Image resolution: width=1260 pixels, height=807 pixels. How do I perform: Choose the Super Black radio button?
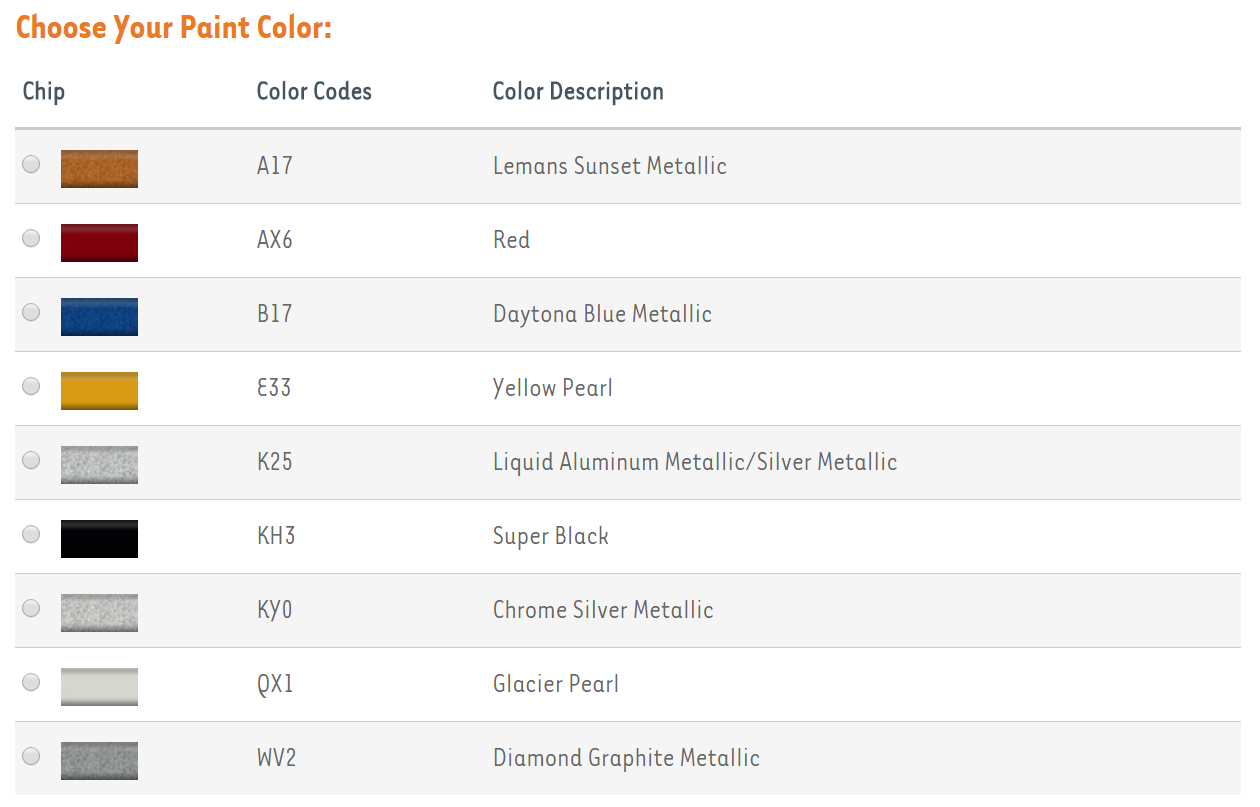click(x=32, y=534)
